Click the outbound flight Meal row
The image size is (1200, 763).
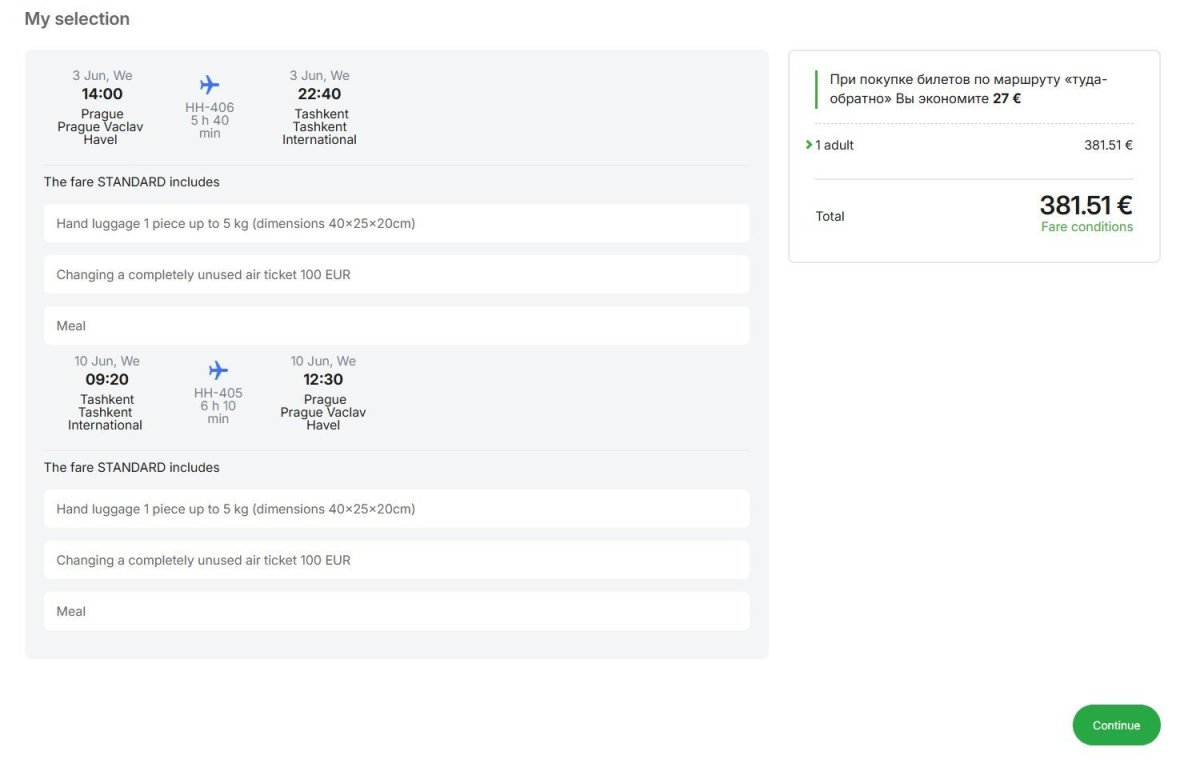pos(396,326)
